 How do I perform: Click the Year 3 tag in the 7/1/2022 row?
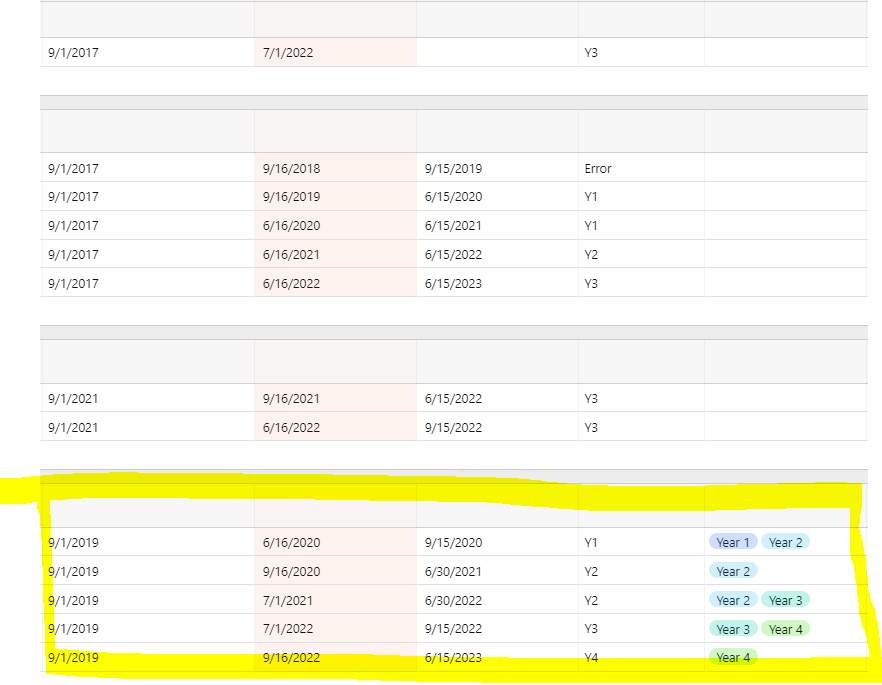733,629
